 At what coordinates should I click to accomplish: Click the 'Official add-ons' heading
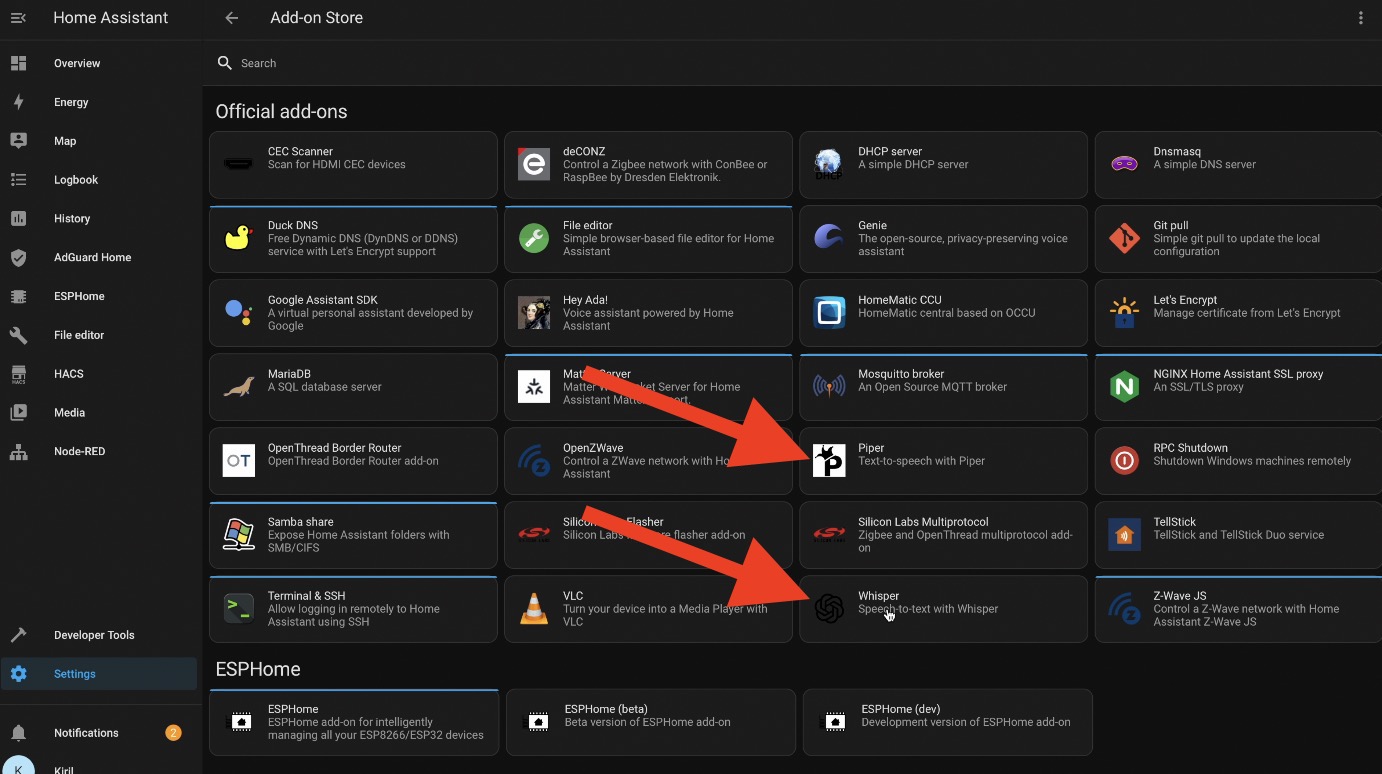(x=282, y=111)
